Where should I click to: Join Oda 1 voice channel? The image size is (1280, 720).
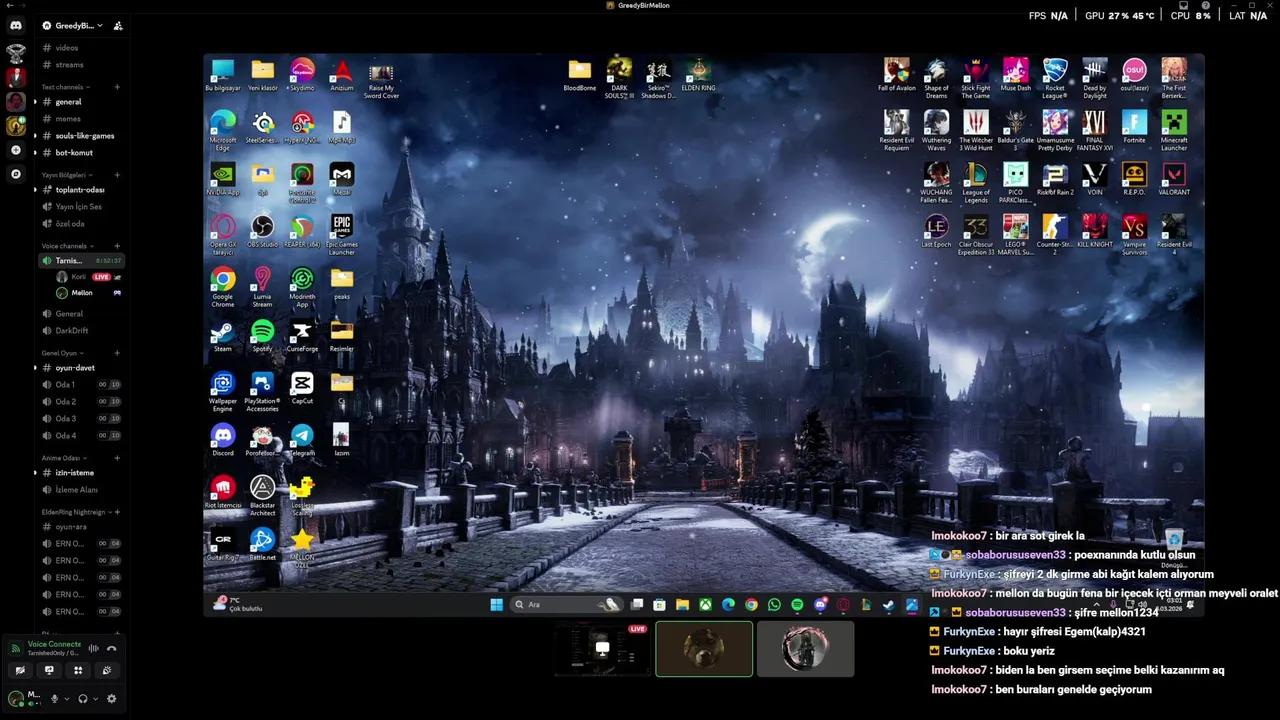coord(80,385)
